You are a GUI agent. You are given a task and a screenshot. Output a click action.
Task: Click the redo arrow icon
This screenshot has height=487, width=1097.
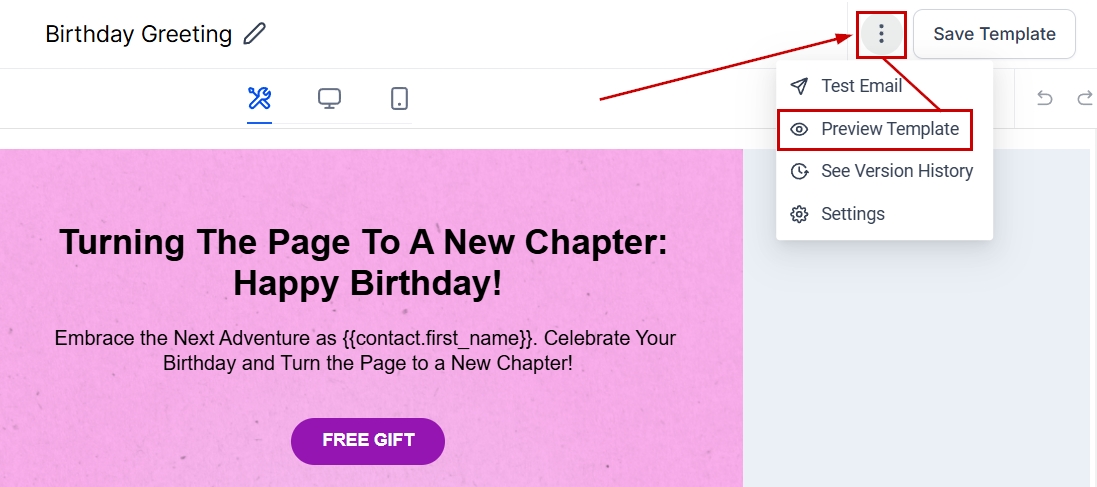click(x=1084, y=98)
